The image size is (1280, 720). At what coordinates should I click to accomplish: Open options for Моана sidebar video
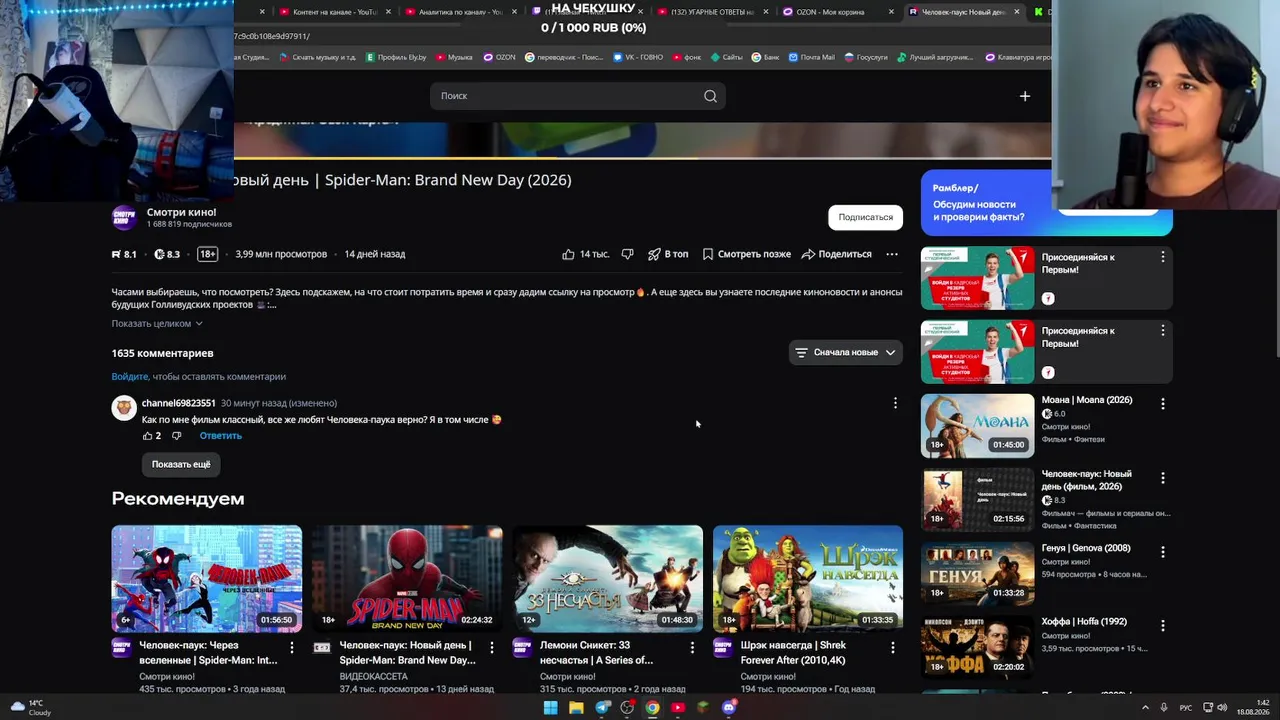pos(1162,404)
